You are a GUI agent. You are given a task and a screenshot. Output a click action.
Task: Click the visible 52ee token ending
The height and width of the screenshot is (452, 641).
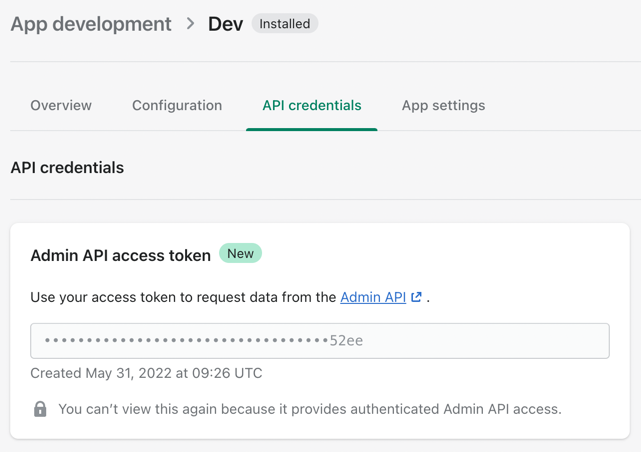[346, 341]
